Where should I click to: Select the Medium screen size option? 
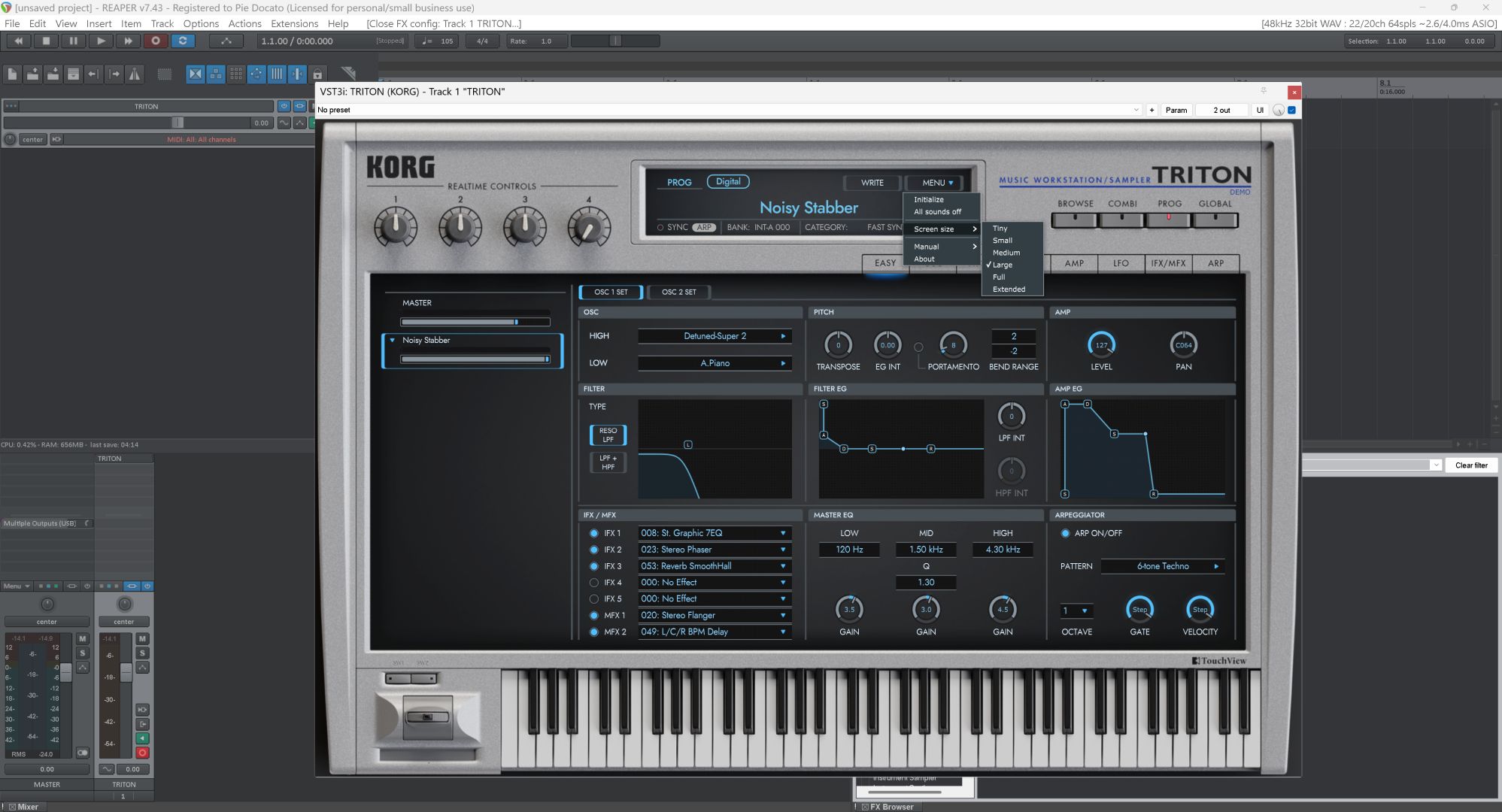(1006, 253)
